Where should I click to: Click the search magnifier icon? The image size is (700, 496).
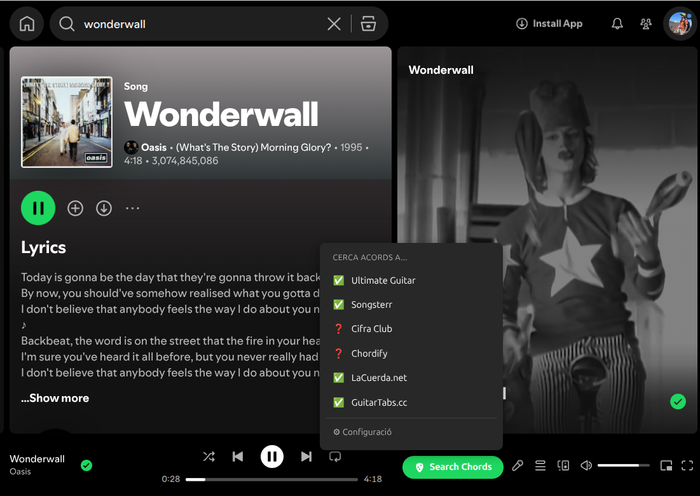(x=67, y=24)
